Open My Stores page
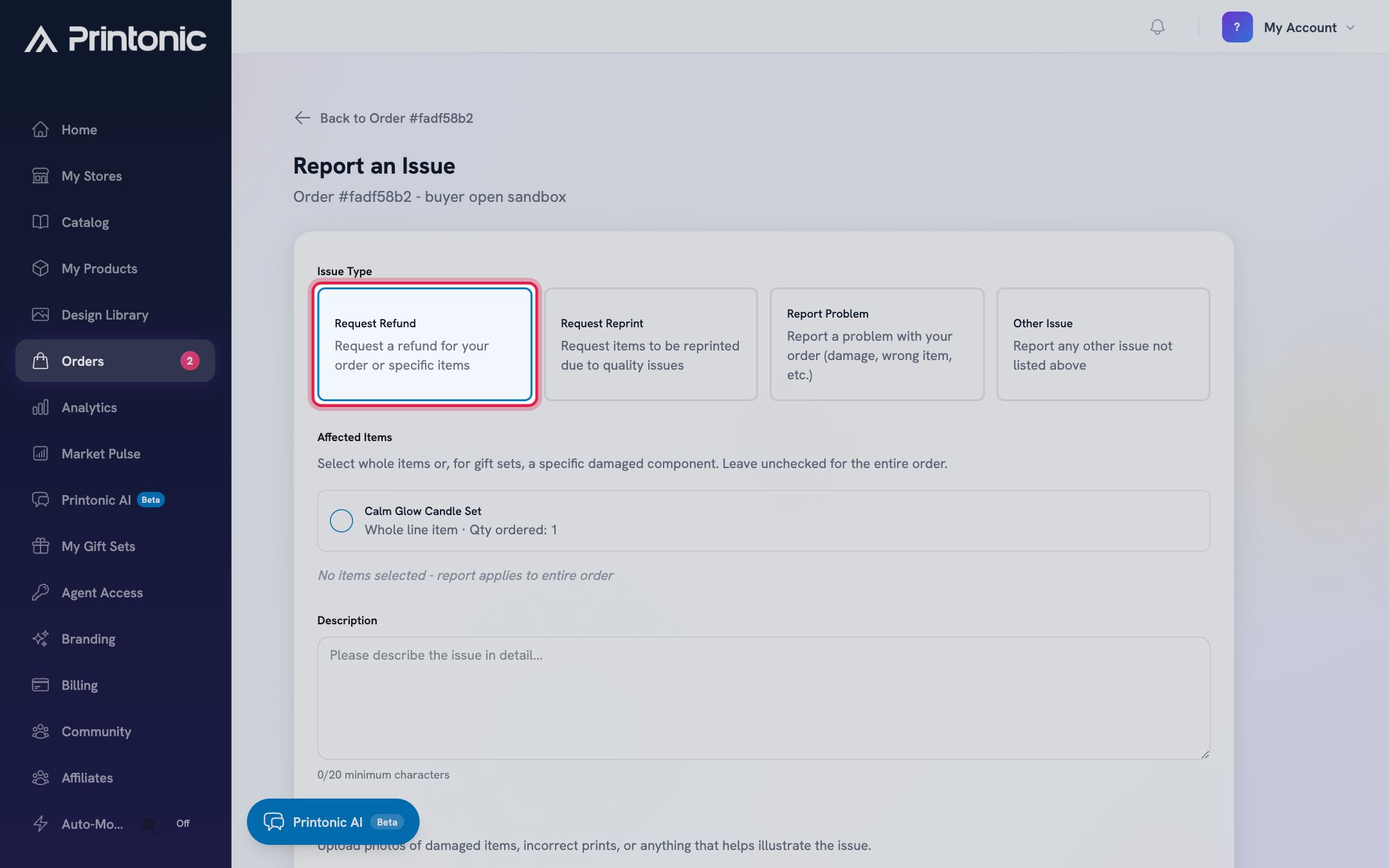The image size is (1389, 868). pyautogui.click(x=115, y=176)
